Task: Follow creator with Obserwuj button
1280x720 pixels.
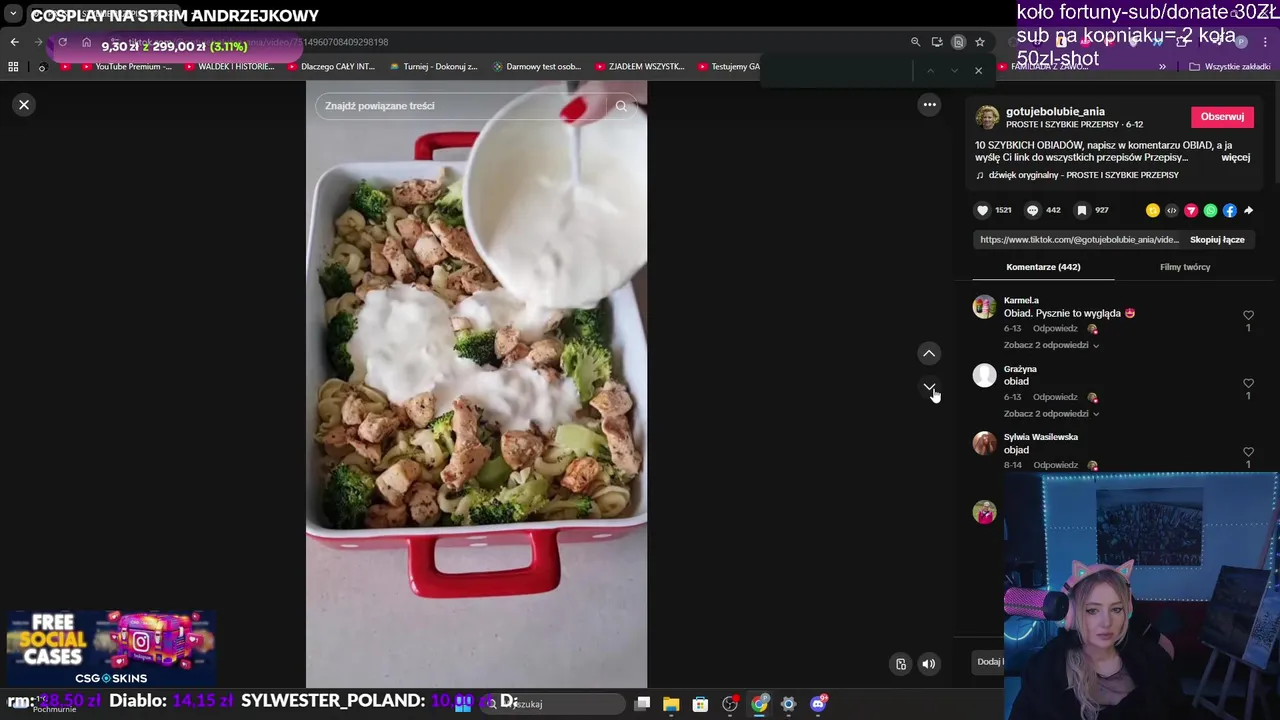Action: (x=1222, y=117)
